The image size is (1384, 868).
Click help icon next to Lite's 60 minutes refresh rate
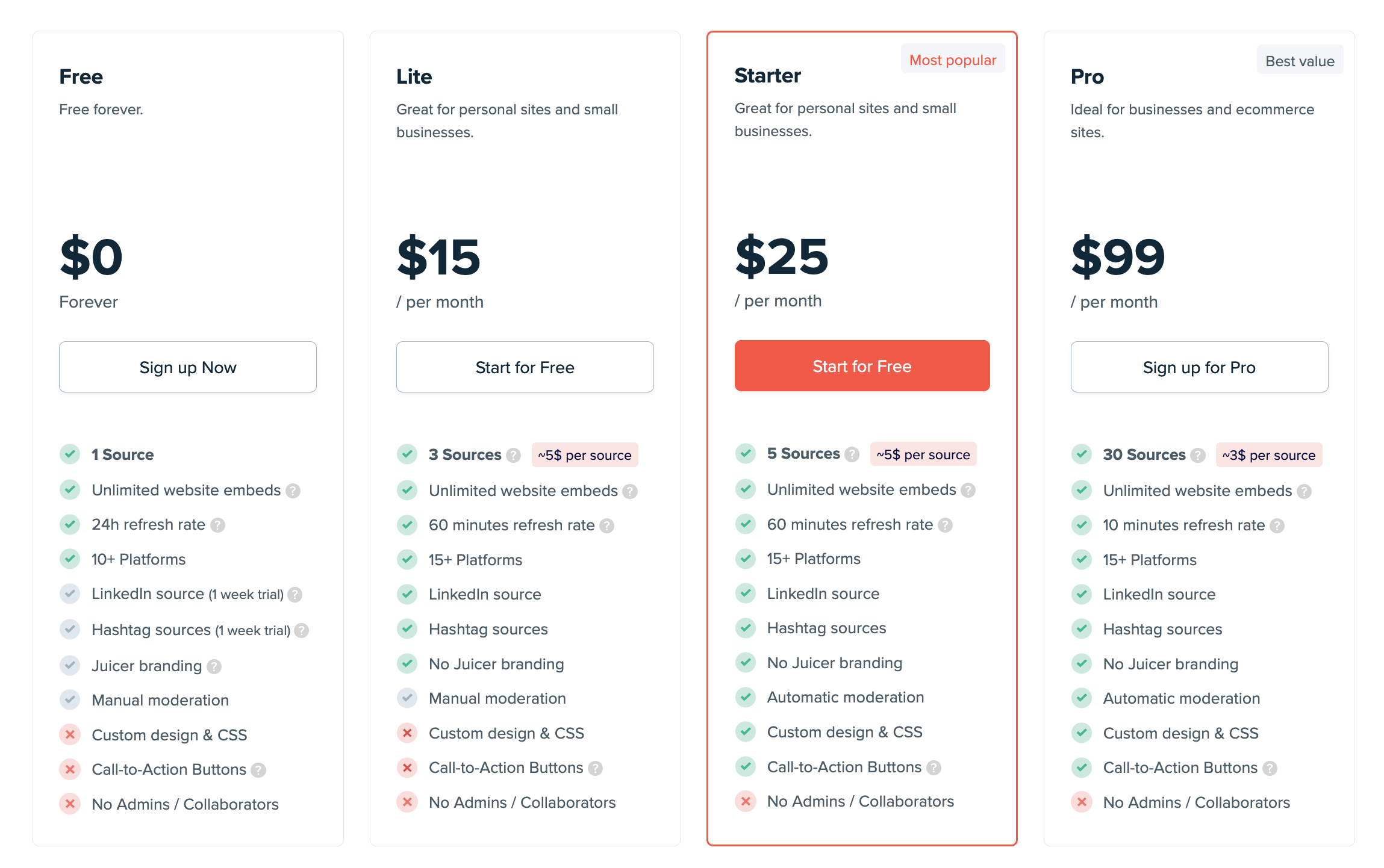pyautogui.click(x=606, y=526)
